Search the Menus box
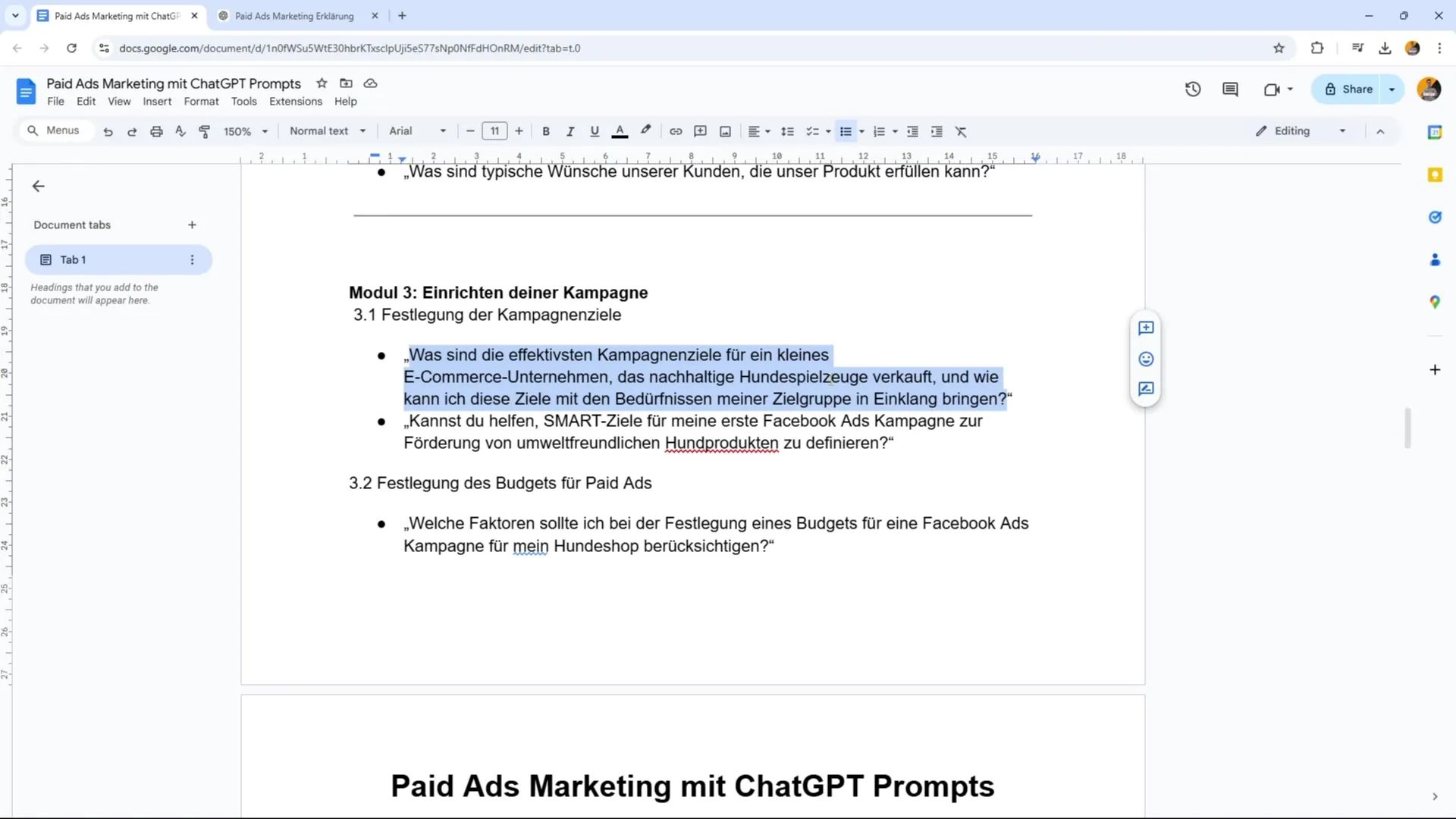 (55, 130)
